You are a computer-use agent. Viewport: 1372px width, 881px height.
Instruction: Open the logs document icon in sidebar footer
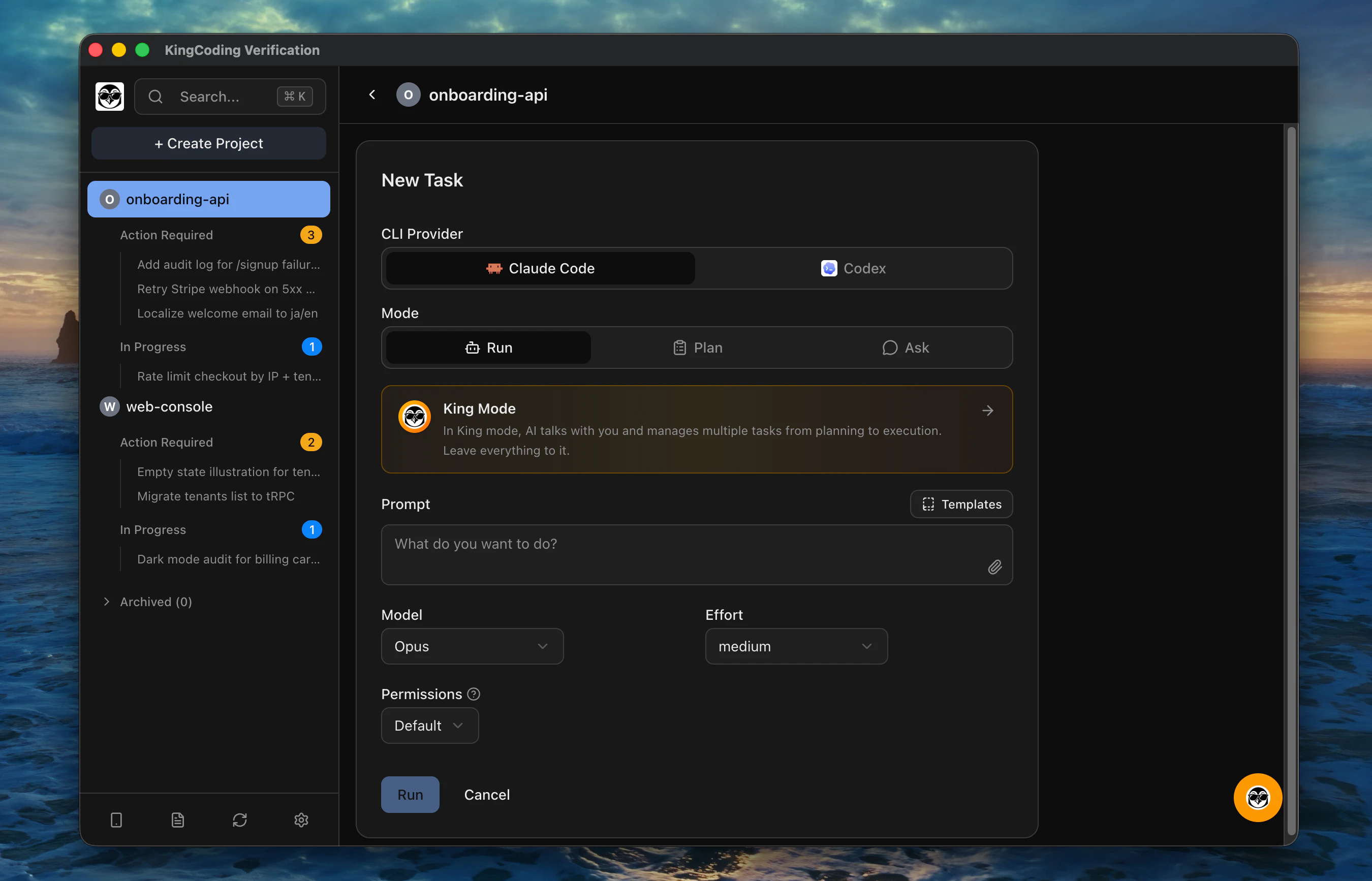click(x=178, y=819)
